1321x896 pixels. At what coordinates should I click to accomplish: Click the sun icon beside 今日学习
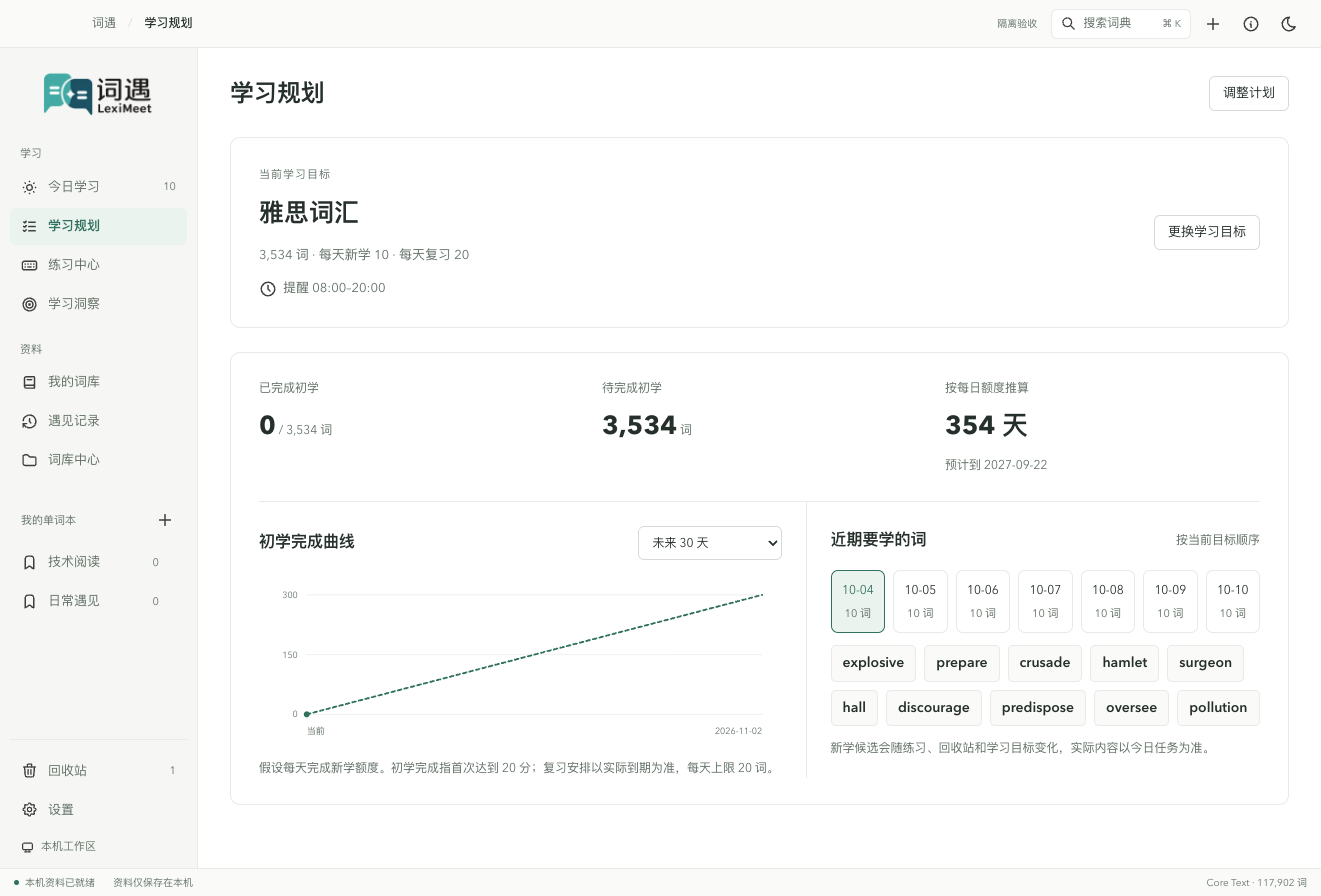[x=29, y=187]
